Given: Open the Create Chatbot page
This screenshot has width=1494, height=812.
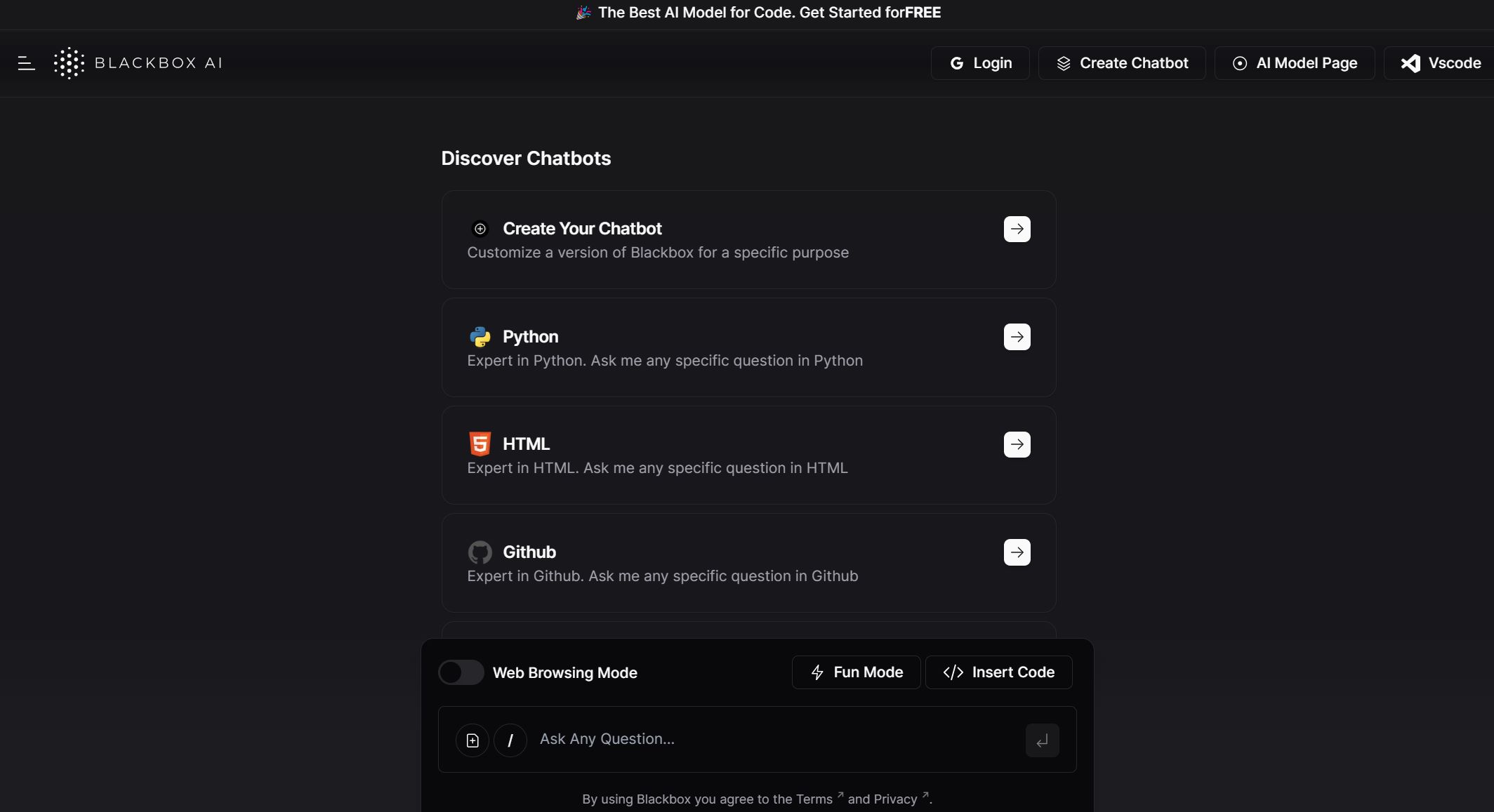Looking at the screenshot, I should (x=1121, y=62).
